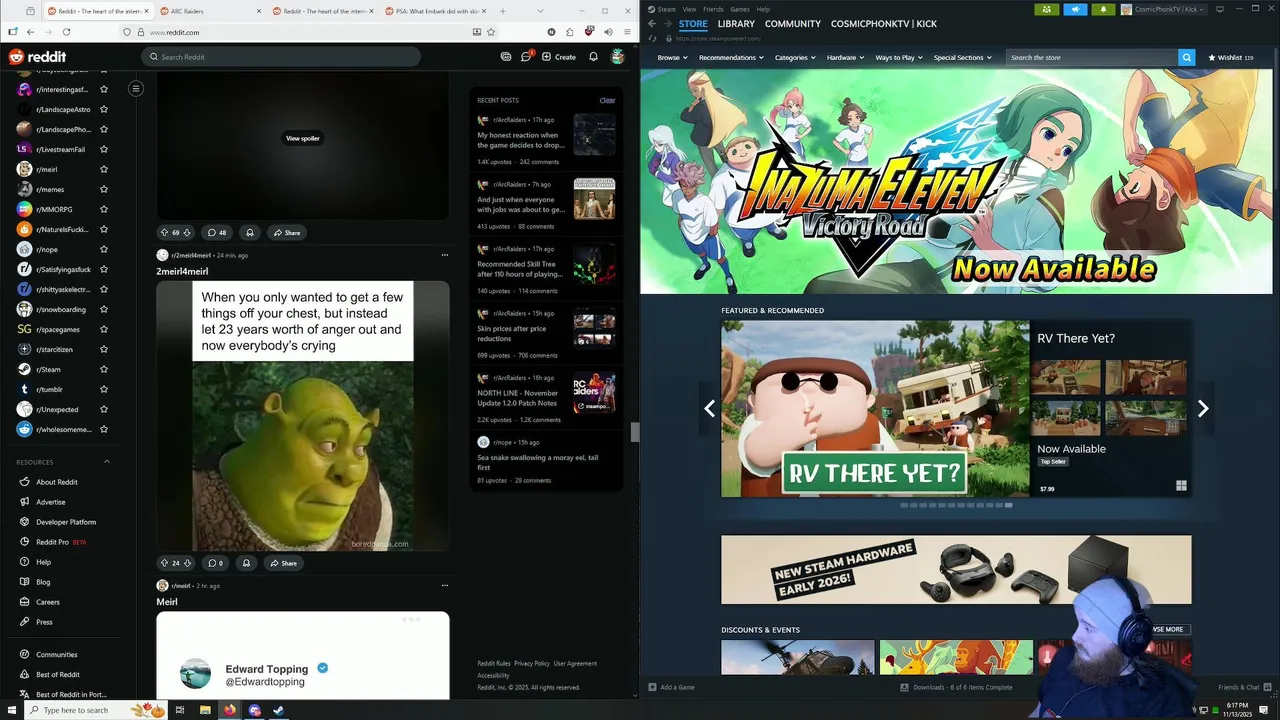Refresh the Steam store page
The height and width of the screenshot is (720, 1280).
[651, 38]
